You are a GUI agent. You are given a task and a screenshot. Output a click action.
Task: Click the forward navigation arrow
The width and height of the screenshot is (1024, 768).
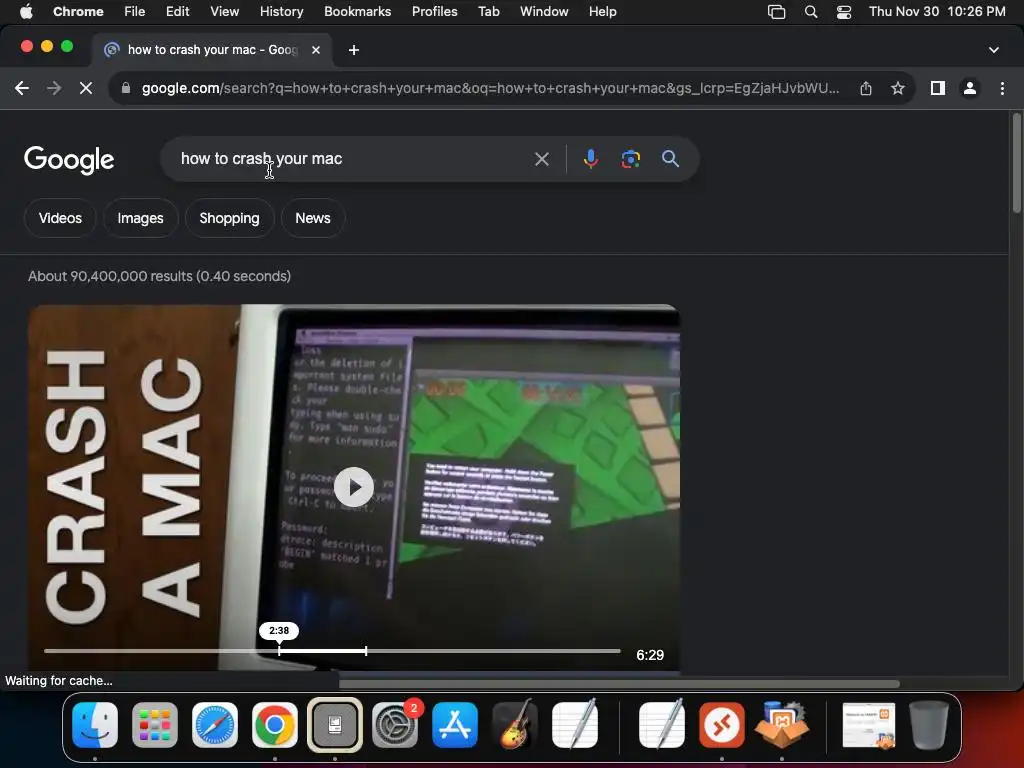coord(54,88)
